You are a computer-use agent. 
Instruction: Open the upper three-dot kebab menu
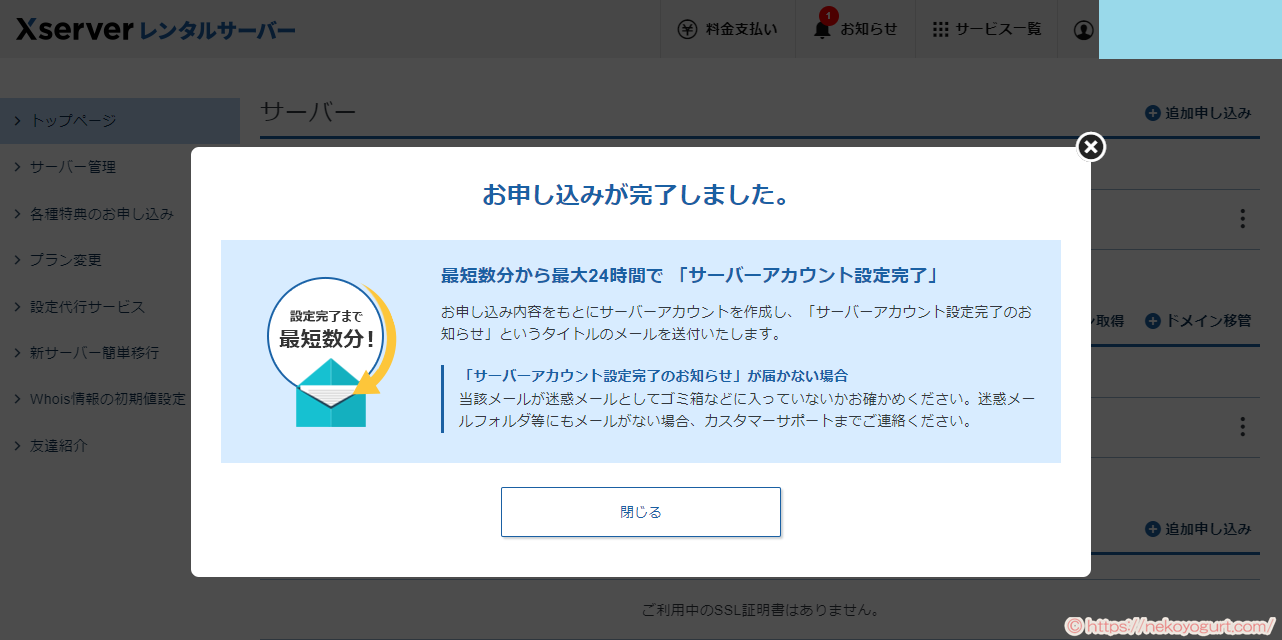(x=1241, y=218)
